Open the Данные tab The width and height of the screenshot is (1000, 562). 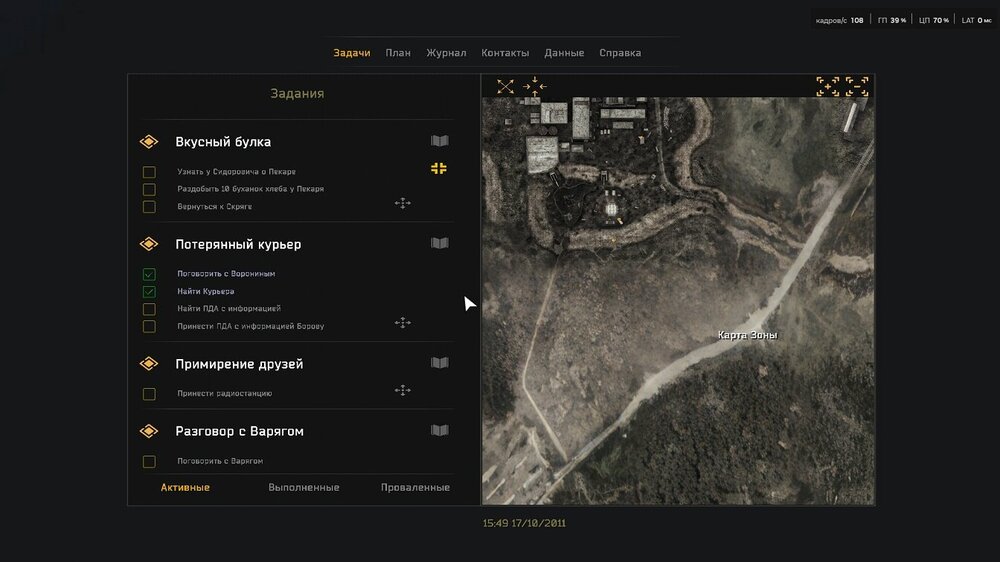coord(564,53)
